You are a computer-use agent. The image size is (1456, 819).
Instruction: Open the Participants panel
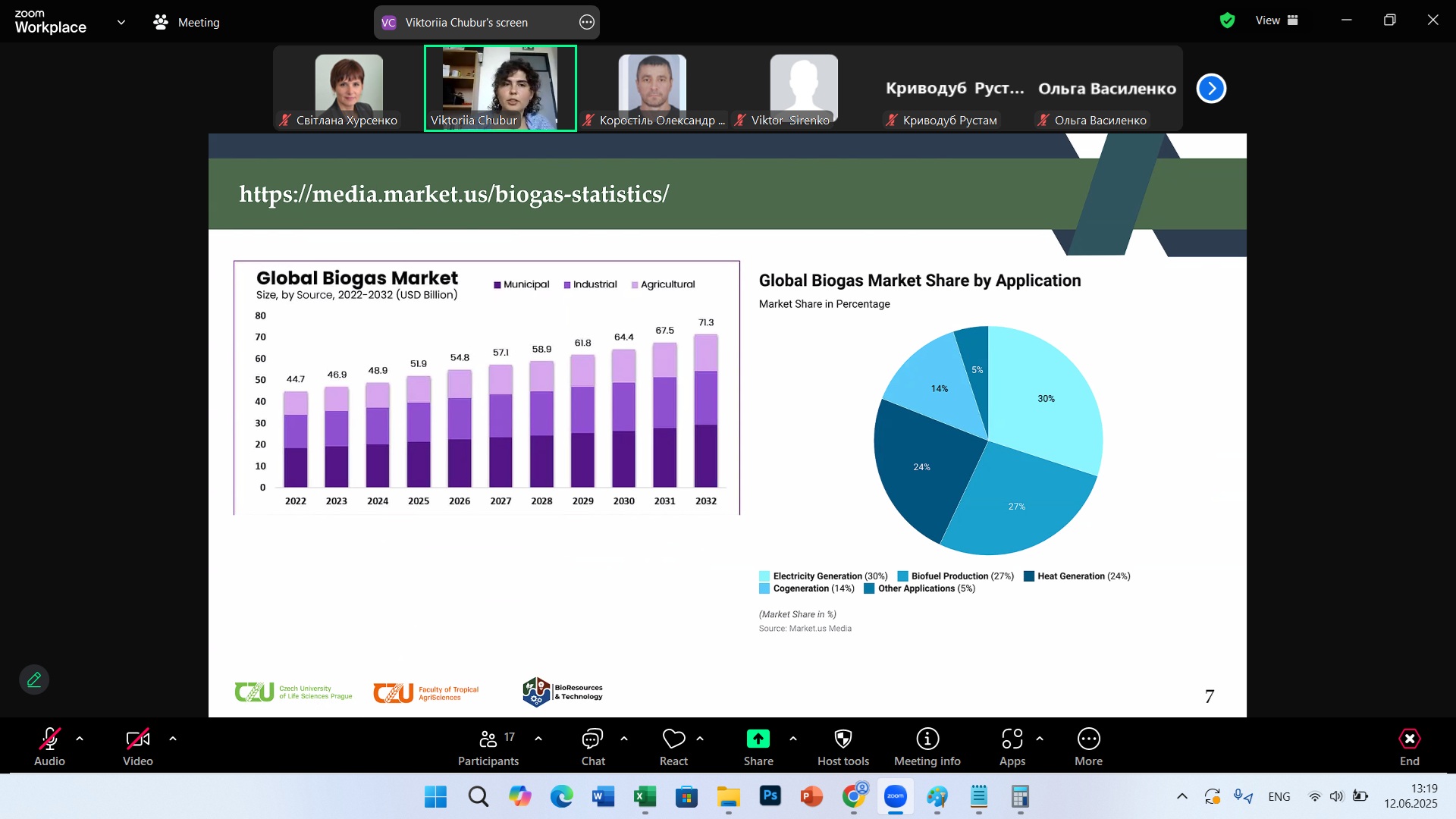(x=488, y=747)
